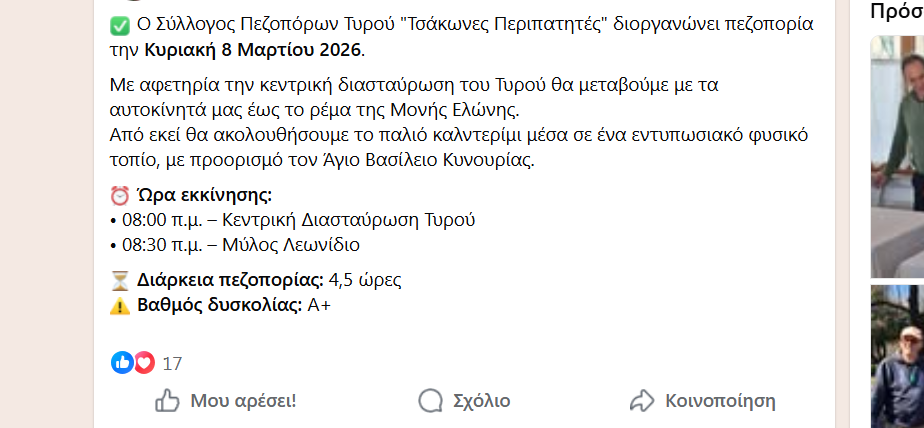This screenshot has height=428, width=924.
Task: Open the reactions count "17"
Action: pos(172,364)
